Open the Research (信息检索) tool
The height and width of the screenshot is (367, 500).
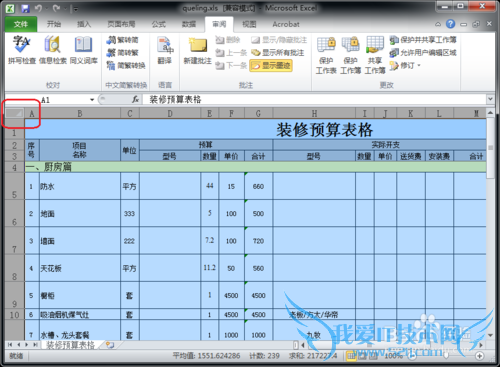(53, 50)
